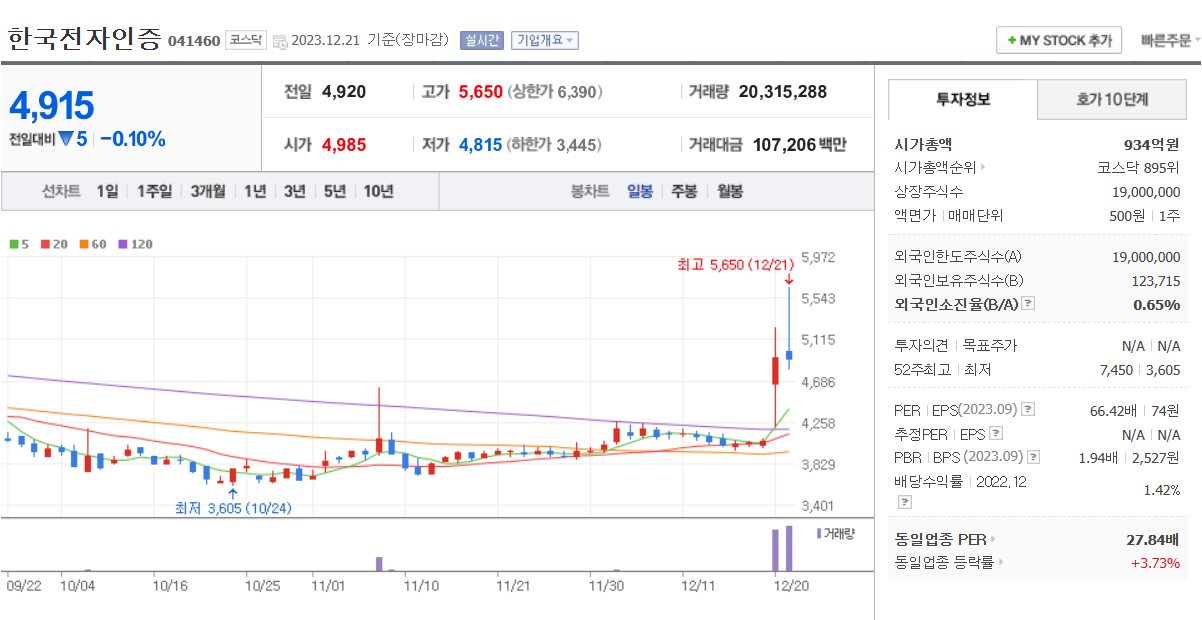Open the help icon beside PER EPS(2023.09)
1202x620 pixels.
pos(1028,410)
